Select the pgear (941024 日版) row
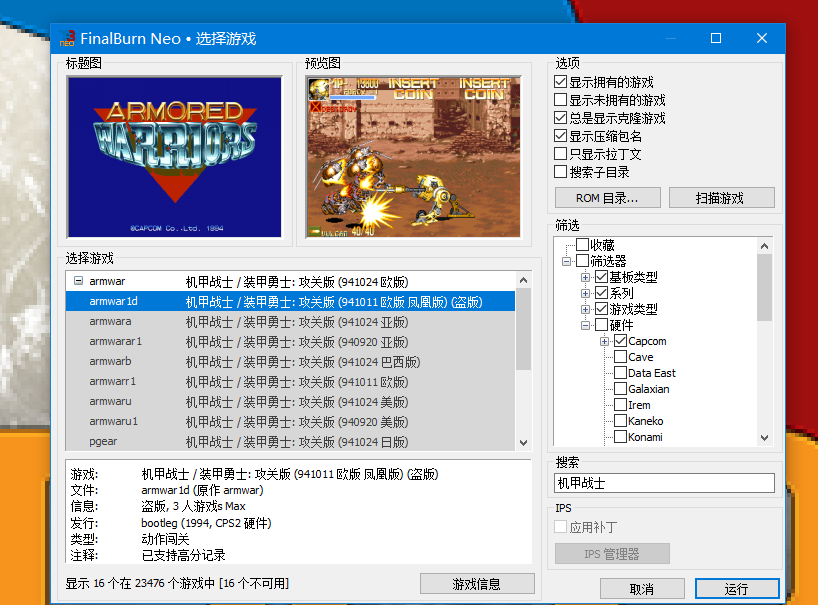This screenshot has height=605, width=818. pyautogui.click(x=290, y=441)
